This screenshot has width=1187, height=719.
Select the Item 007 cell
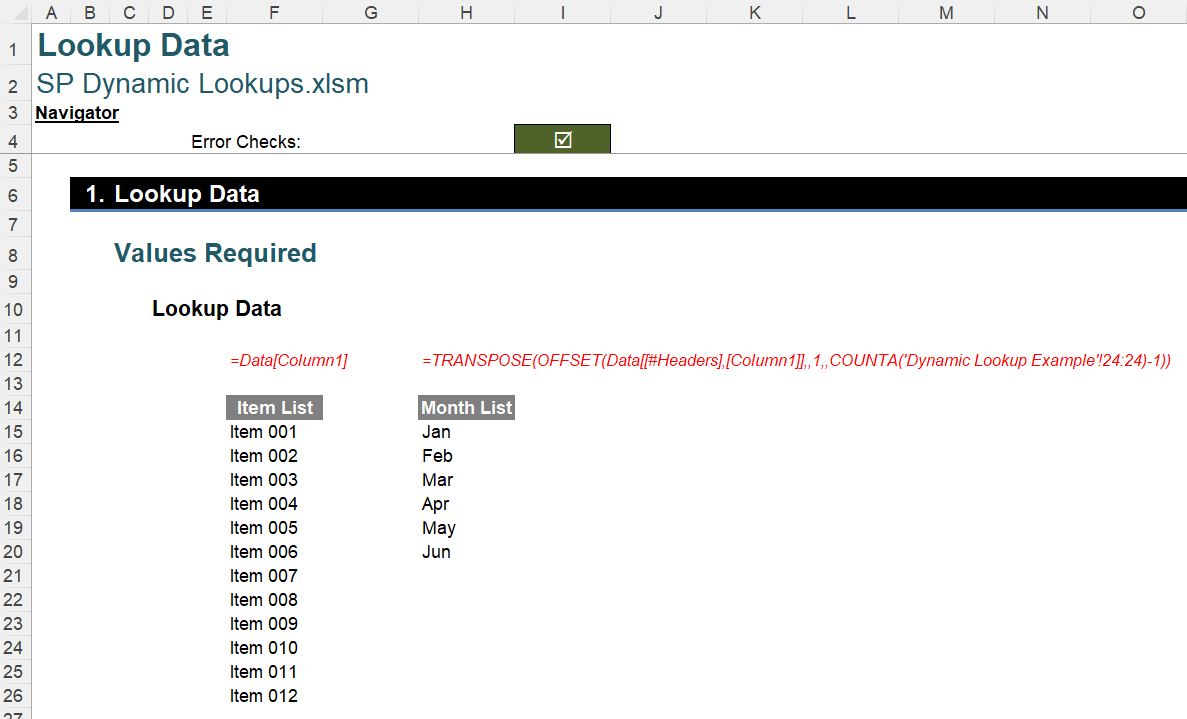click(x=263, y=575)
